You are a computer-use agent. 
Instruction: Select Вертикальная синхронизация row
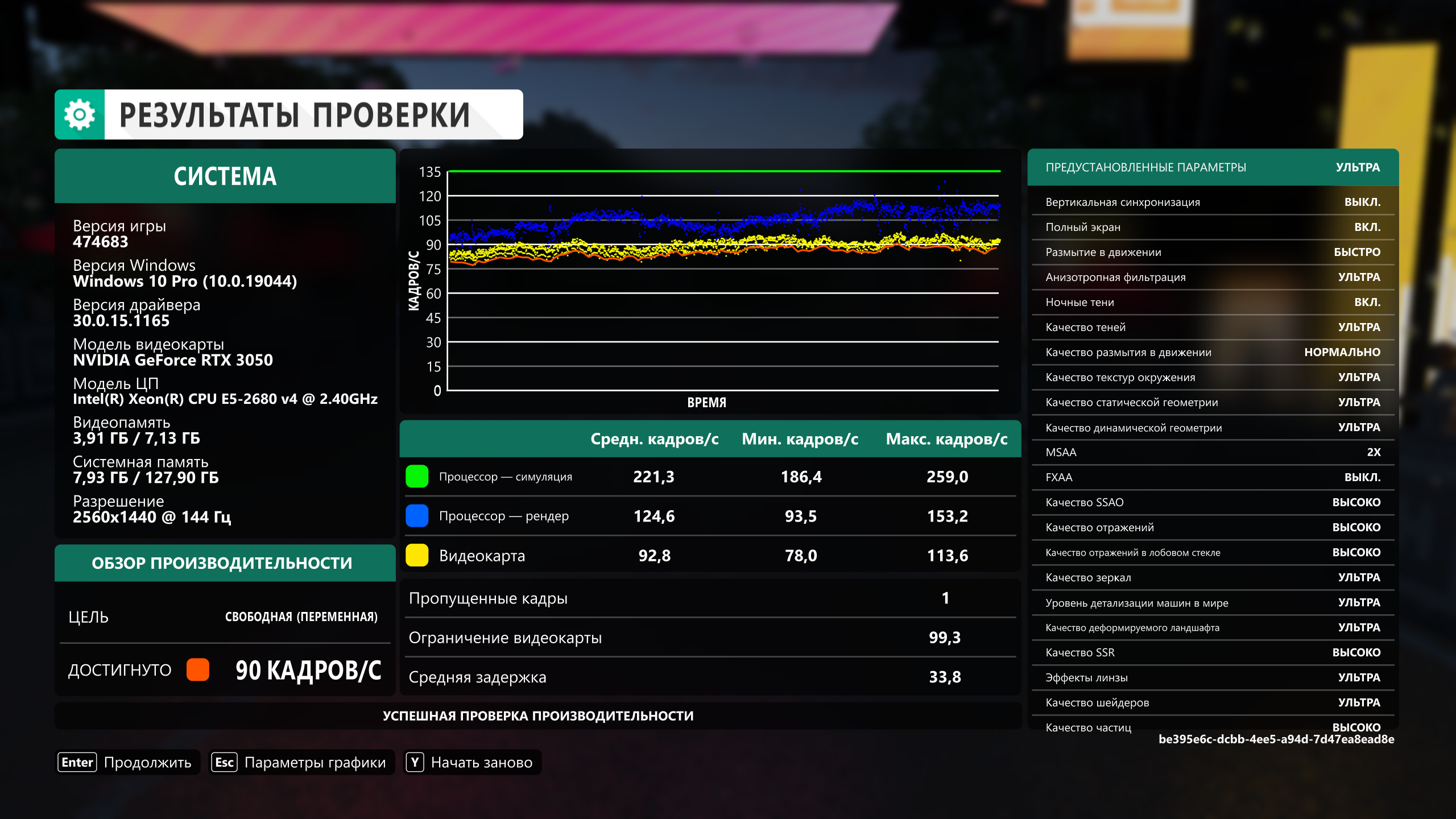coord(1213,202)
